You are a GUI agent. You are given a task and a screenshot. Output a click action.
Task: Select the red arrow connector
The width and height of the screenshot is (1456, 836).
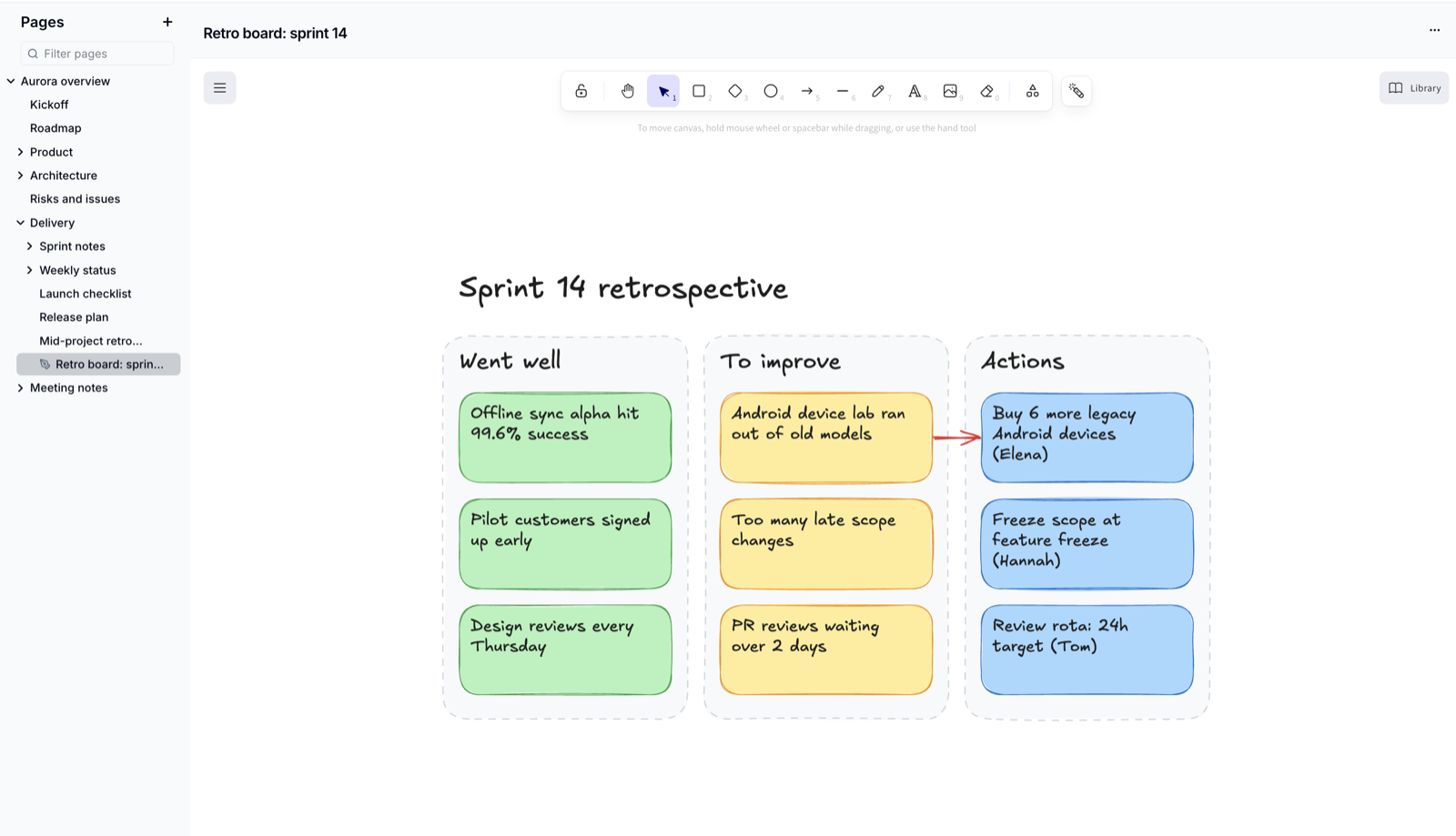957,438
